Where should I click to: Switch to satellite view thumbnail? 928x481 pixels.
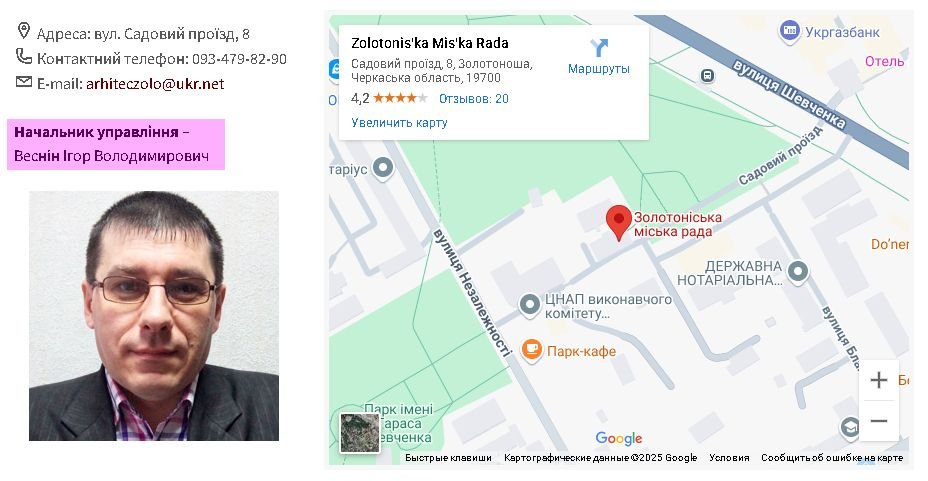coord(359,433)
